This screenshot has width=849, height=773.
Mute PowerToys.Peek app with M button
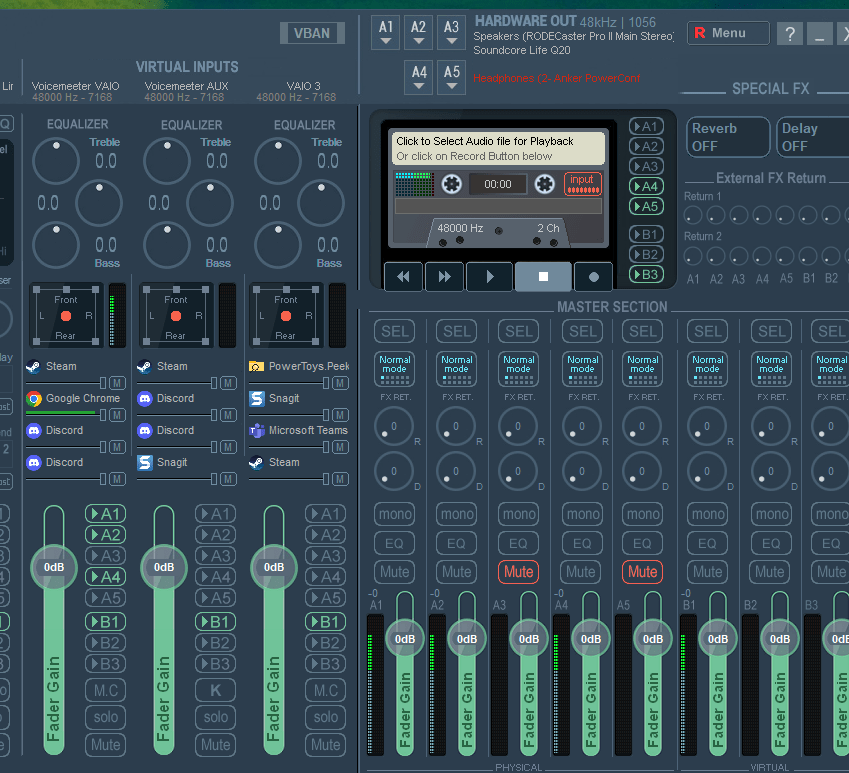click(340, 383)
